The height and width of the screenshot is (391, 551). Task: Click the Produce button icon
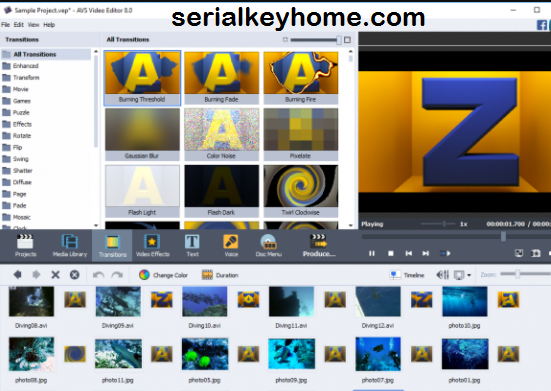click(318, 241)
